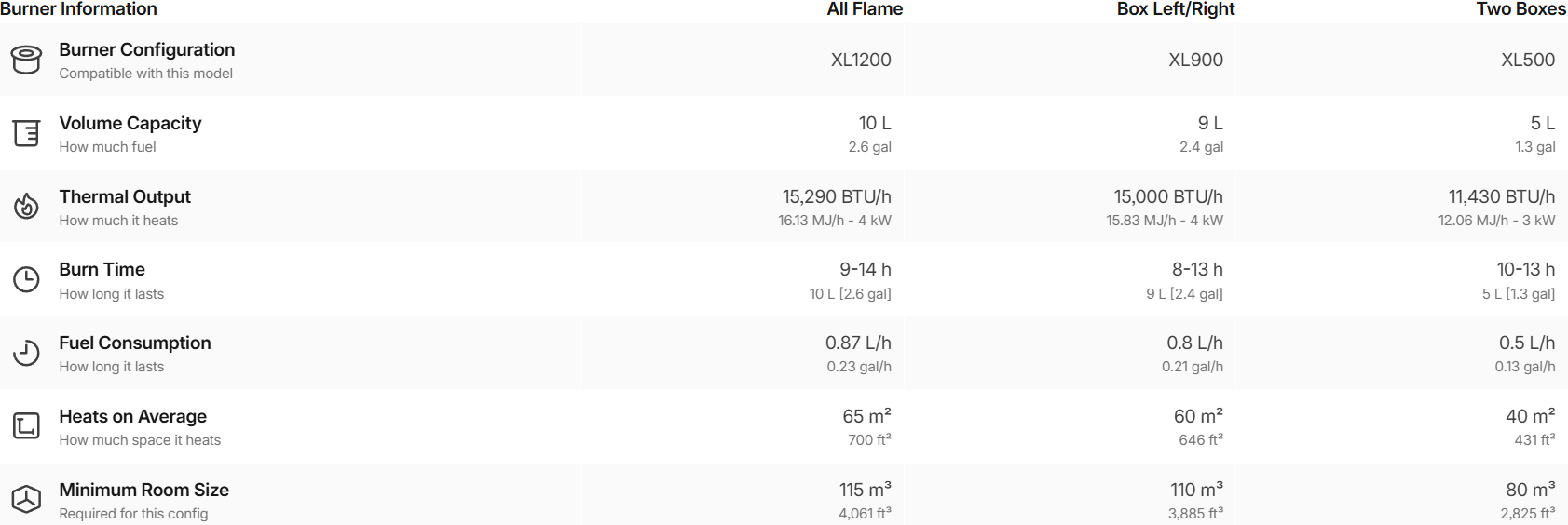1568x525 pixels.
Task: Click the 60 m² heating area value
Action: [1197, 416]
